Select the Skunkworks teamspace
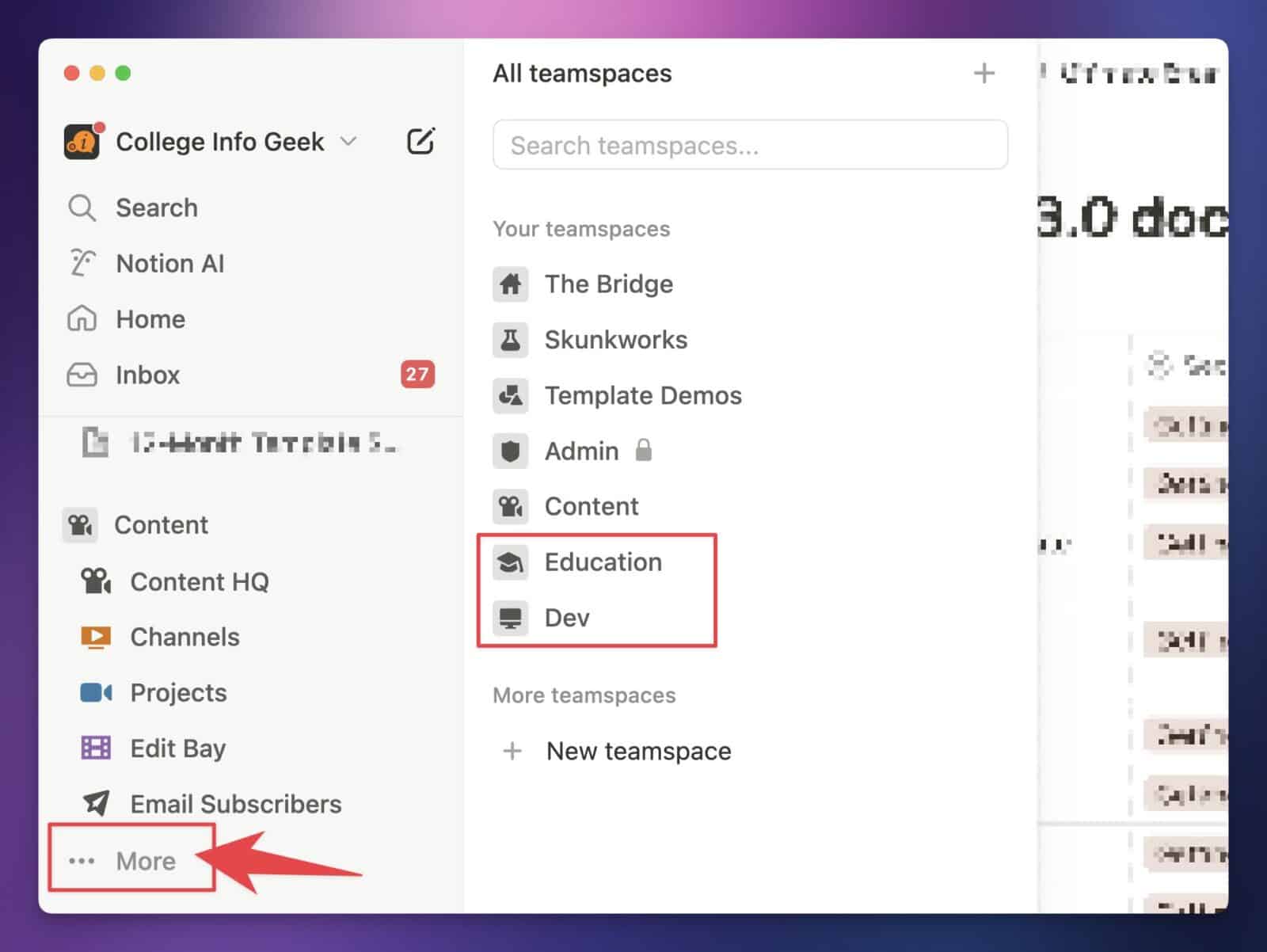1267x952 pixels. click(x=615, y=340)
